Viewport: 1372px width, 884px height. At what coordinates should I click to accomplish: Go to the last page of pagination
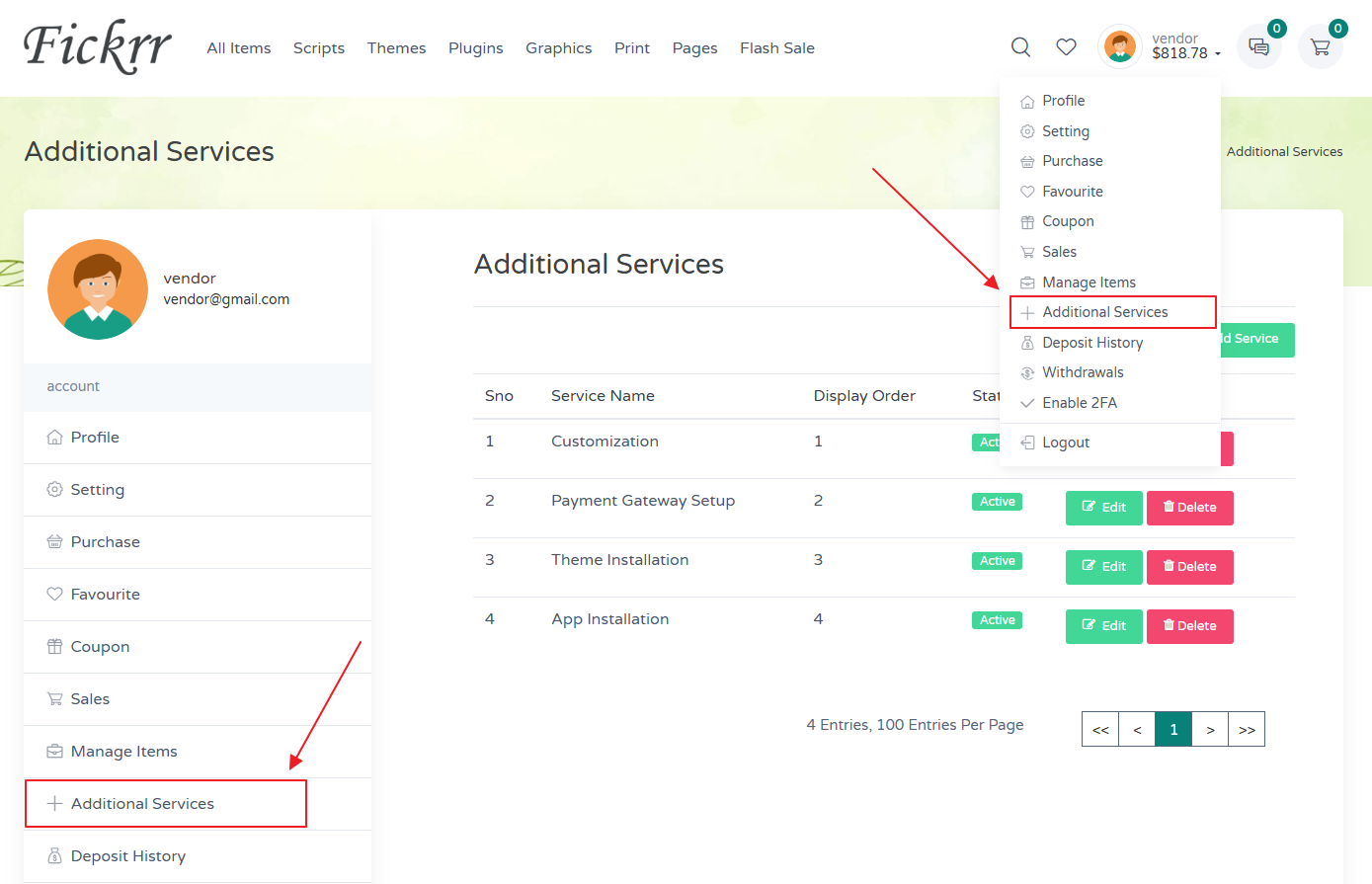(1247, 730)
